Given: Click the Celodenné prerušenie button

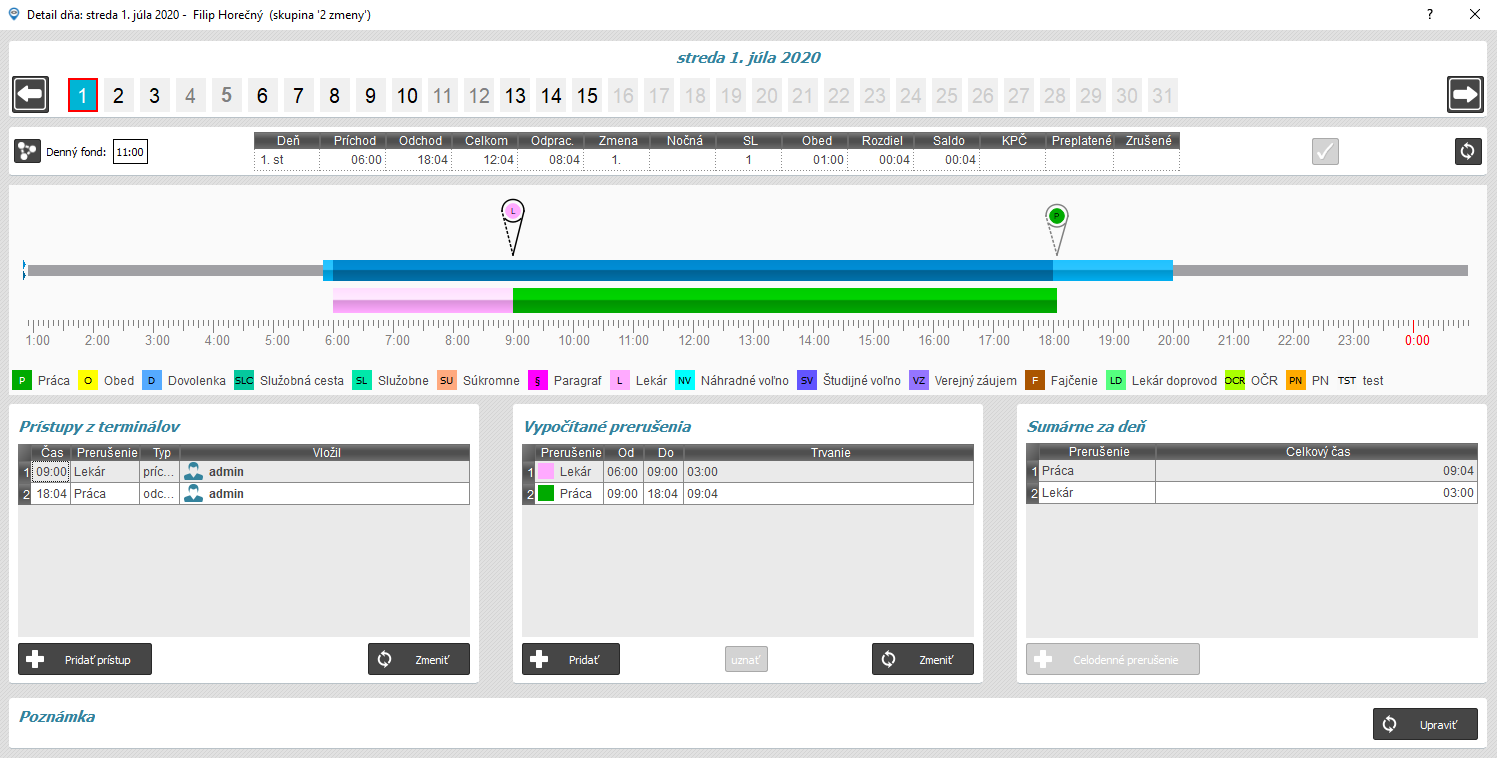Looking at the screenshot, I should pyautogui.click(x=1113, y=659).
